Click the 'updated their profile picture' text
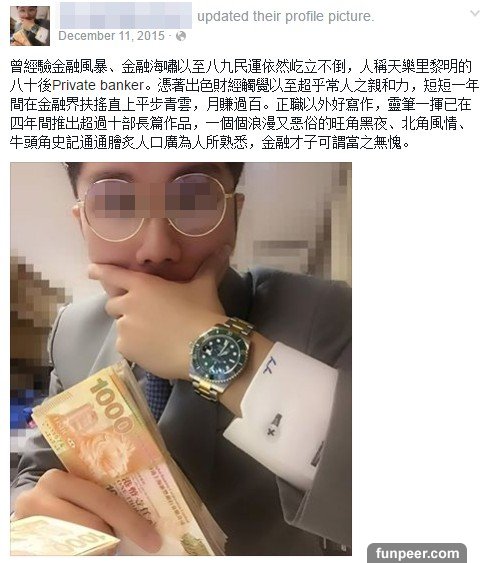This screenshot has width=487, height=563. (x=286, y=17)
